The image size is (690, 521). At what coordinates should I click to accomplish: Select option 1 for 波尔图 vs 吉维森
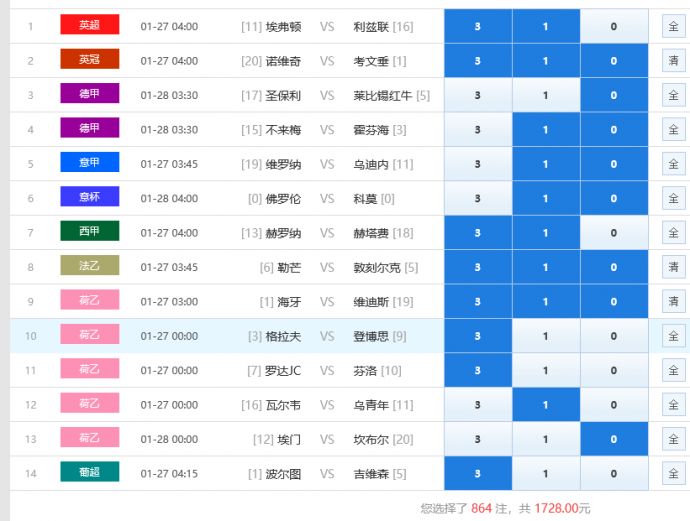click(545, 474)
